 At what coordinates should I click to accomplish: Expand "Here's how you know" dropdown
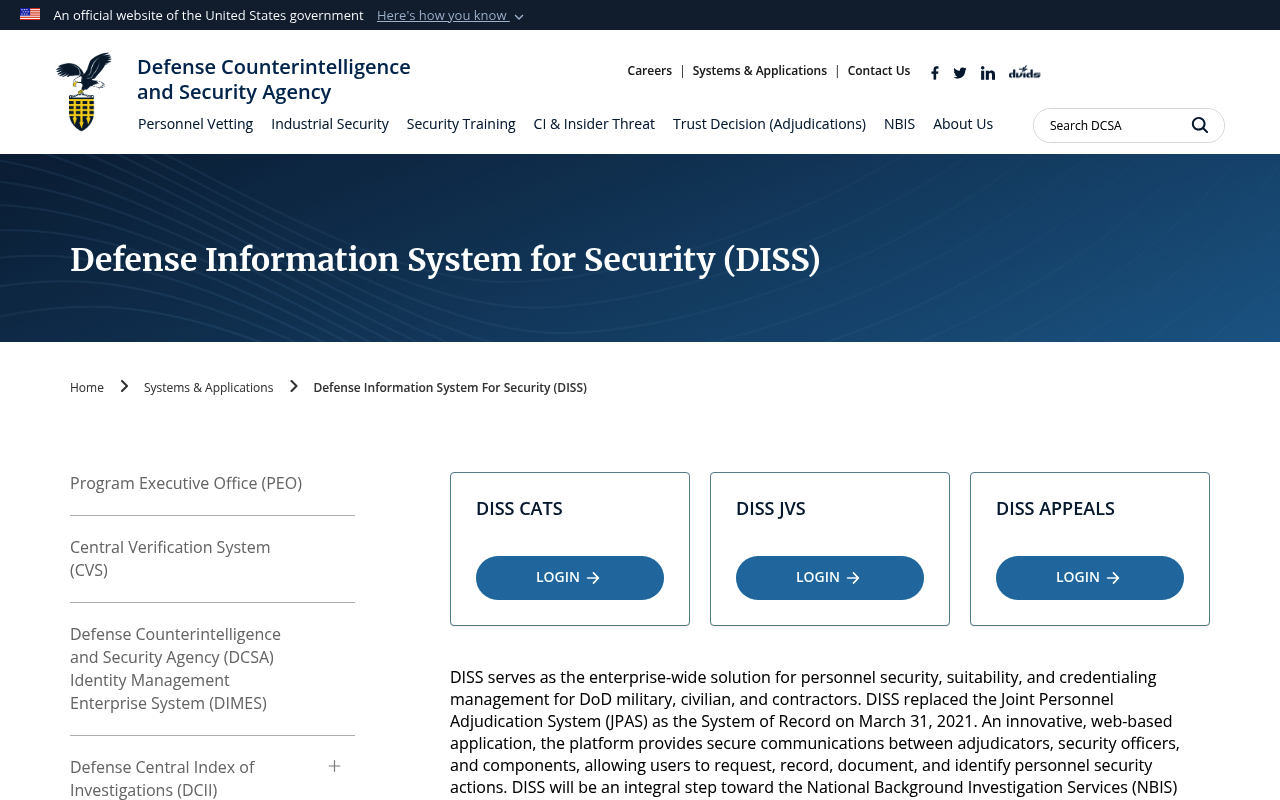click(x=450, y=15)
